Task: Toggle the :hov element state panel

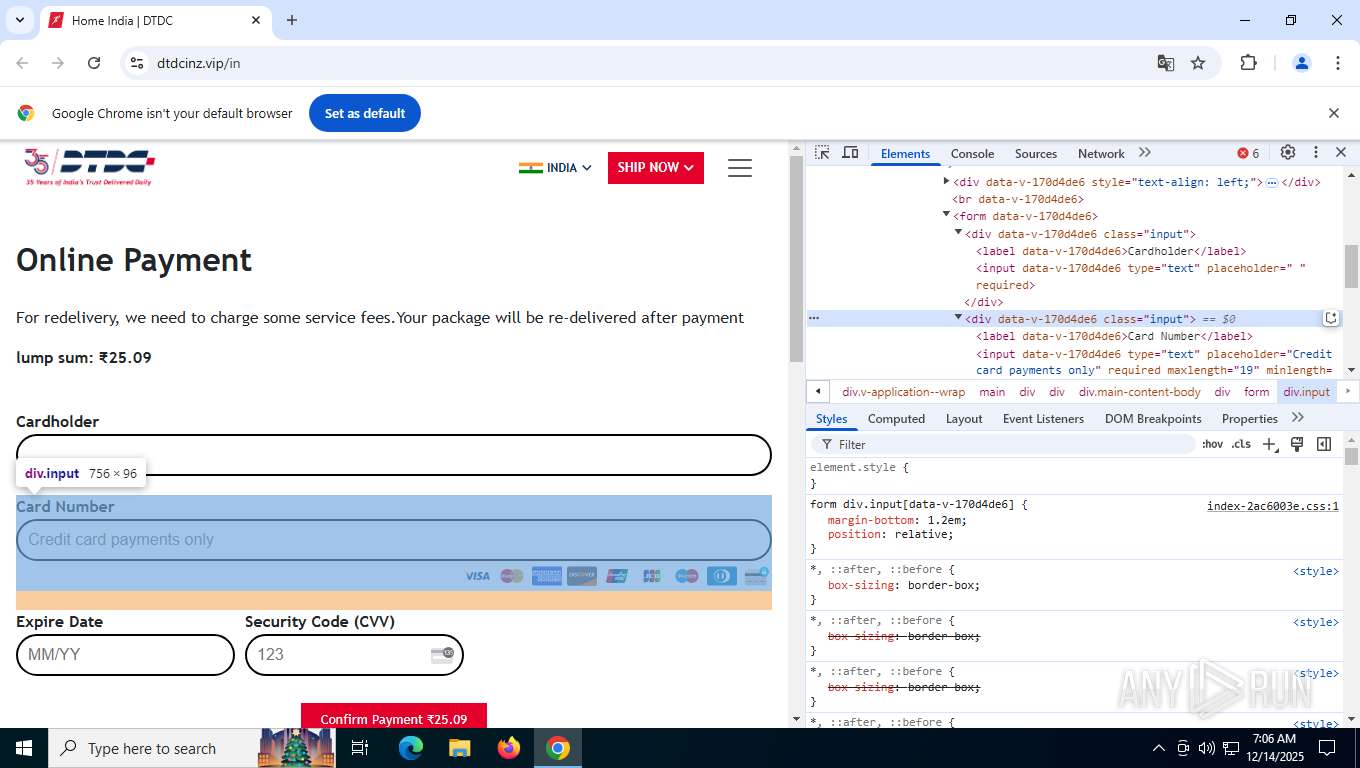Action: point(1212,444)
